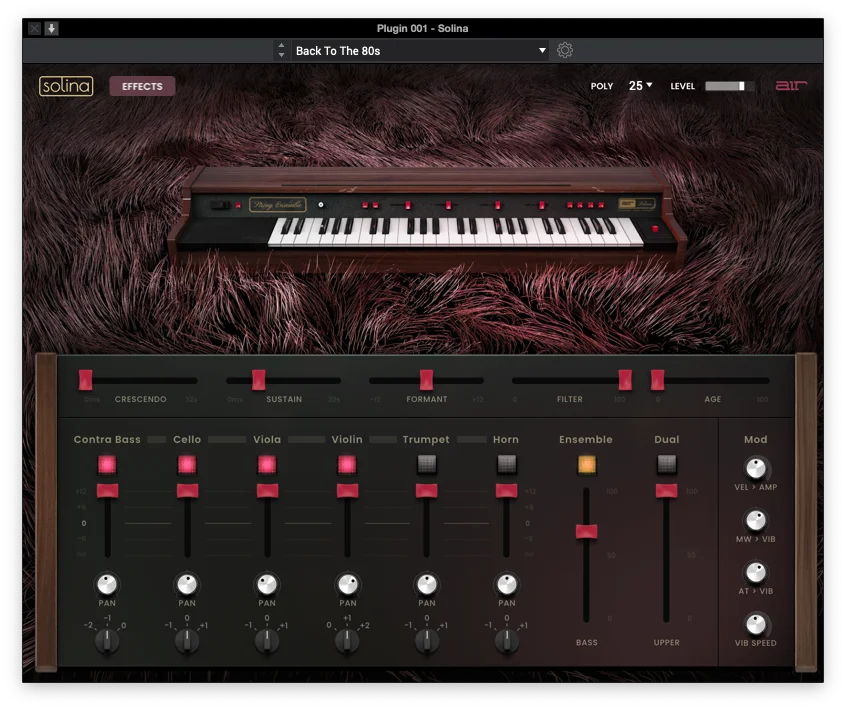Enable the Dual mode button
846x709 pixels.
coord(666,463)
